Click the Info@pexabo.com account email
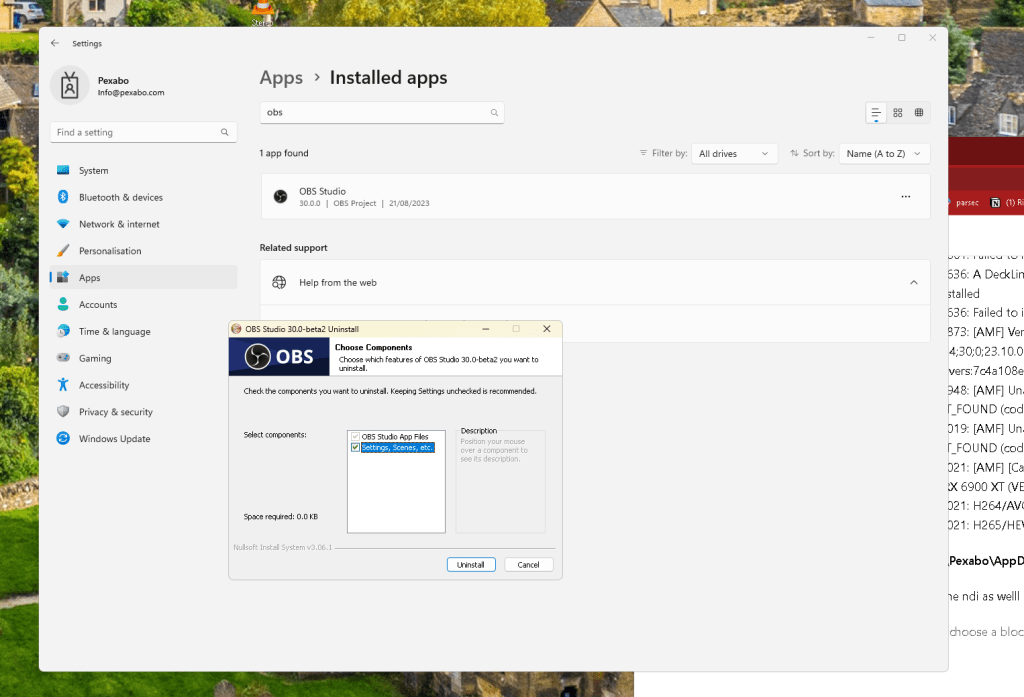The height and width of the screenshot is (697, 1024). pyautogui.click(x=131, y=93)
